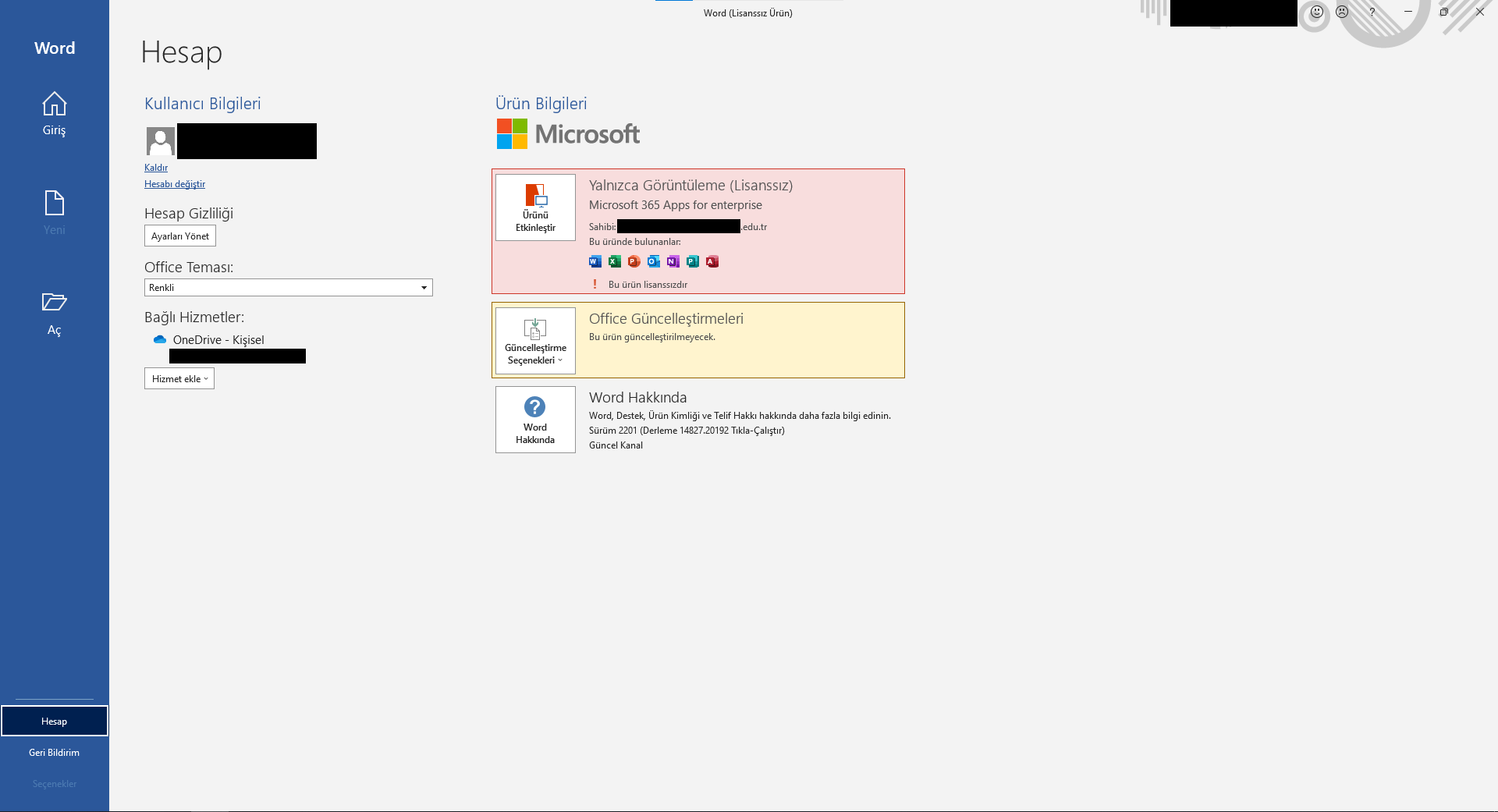This screenshot has height=812, width=1498.
Task: Click the OneDrive - Kişisel service entry
Action: tap(218, 340)
